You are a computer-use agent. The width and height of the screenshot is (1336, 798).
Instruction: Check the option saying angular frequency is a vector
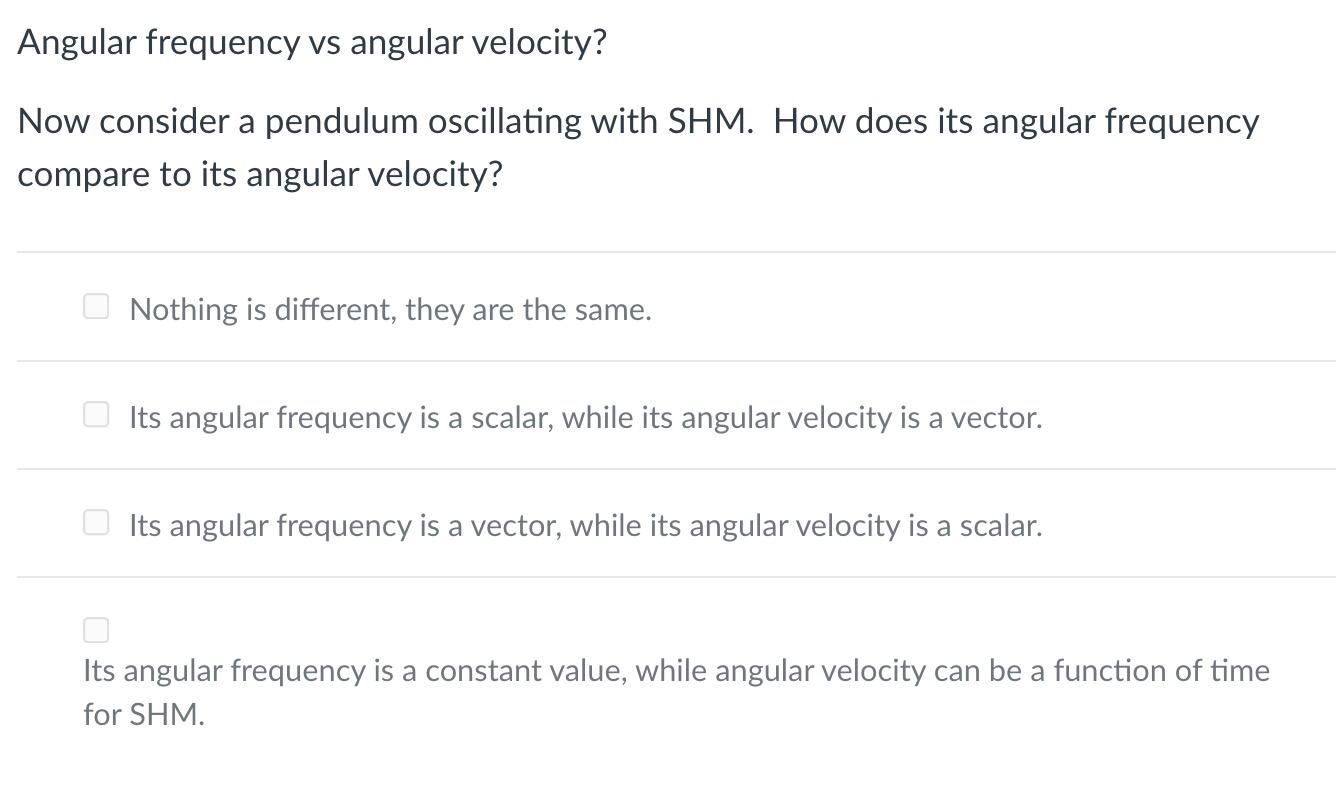[96, 522]
